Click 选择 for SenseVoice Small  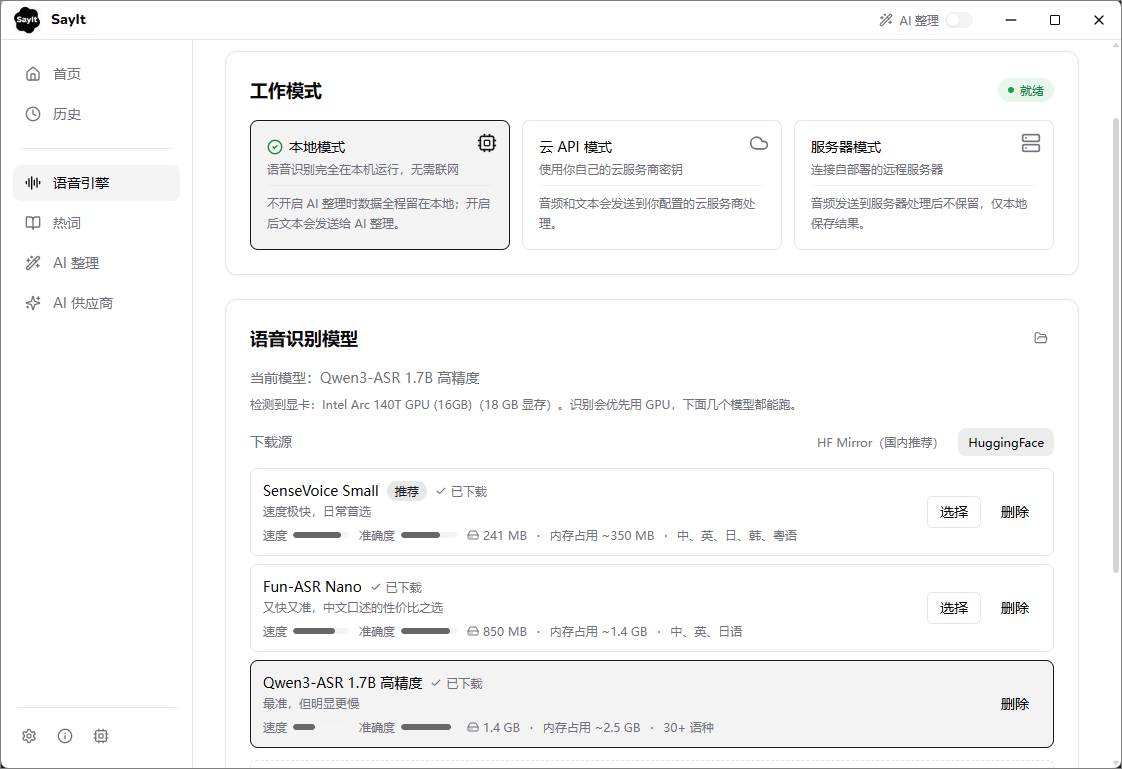954,512
